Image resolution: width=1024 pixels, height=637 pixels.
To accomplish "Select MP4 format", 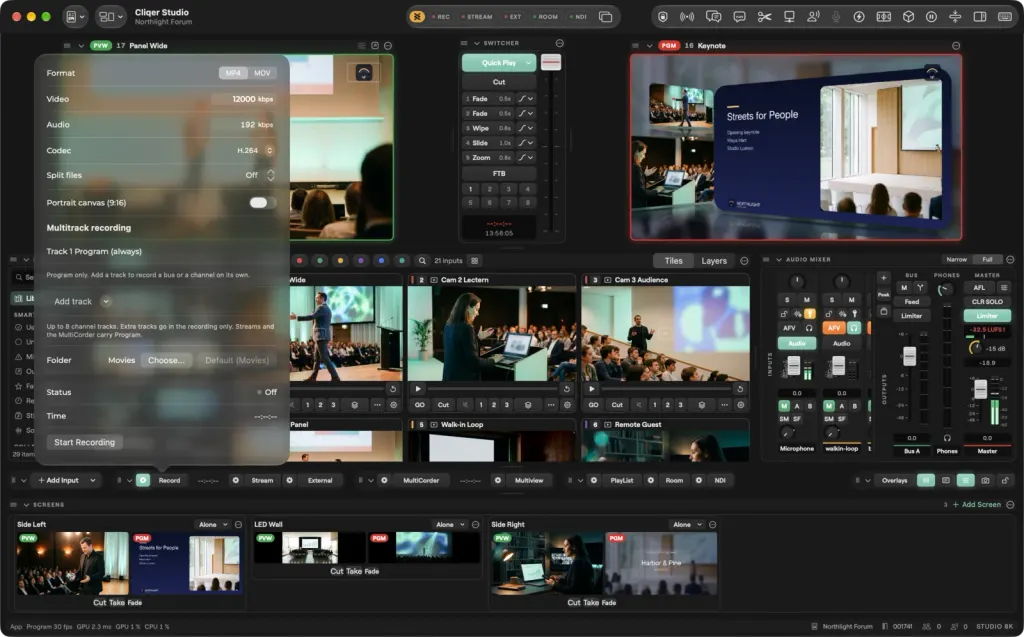I will click(x=233, y=73).
